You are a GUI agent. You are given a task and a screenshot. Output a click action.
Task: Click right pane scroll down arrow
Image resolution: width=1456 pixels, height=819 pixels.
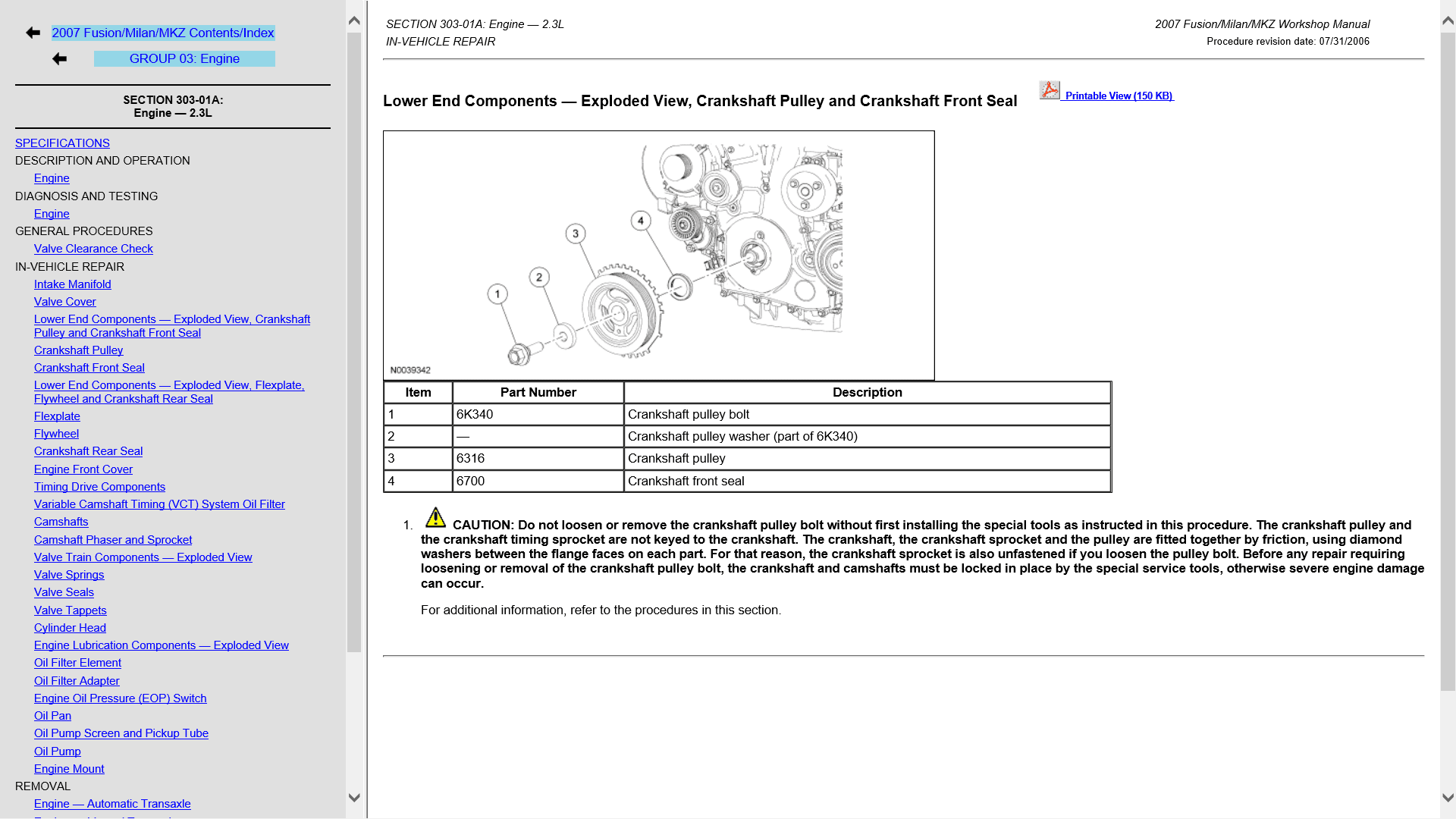pyautogui.click(x=1448, y=798)
